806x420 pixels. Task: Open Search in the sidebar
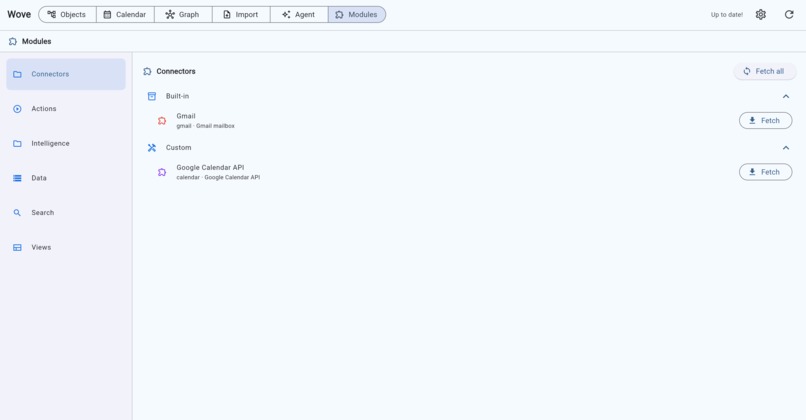pyautogui.click(x=66, y=212)
